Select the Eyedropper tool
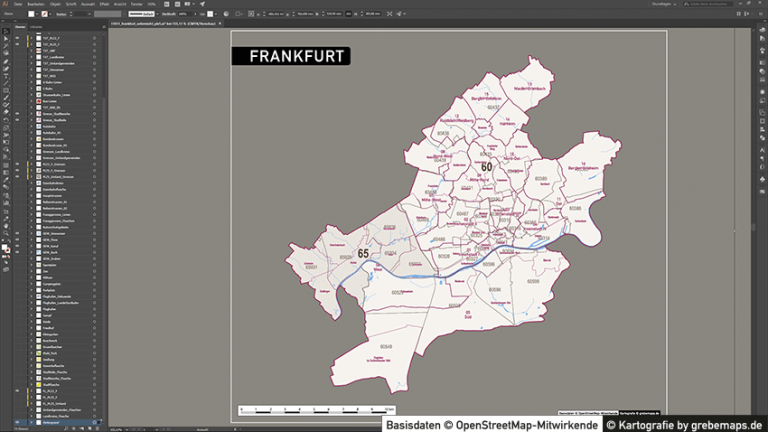 [x=6, y=180]
